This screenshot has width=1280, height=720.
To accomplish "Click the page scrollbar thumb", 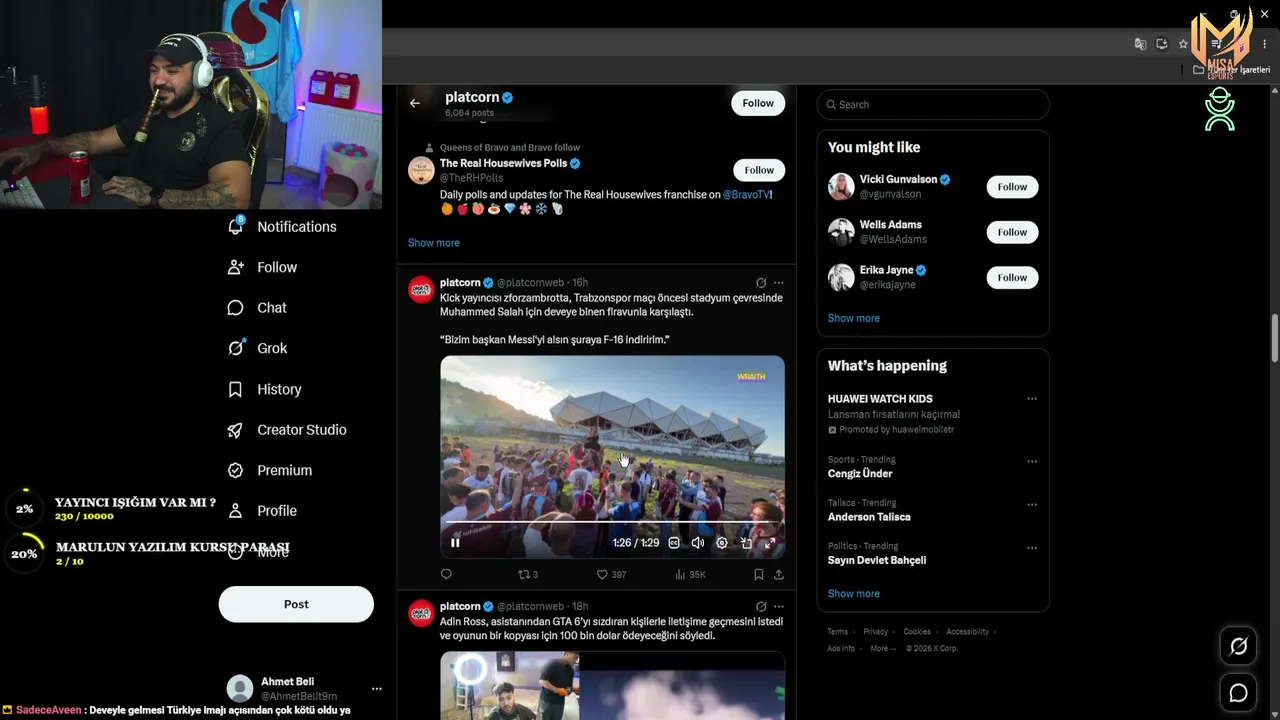I will (x=1275, y=339).
